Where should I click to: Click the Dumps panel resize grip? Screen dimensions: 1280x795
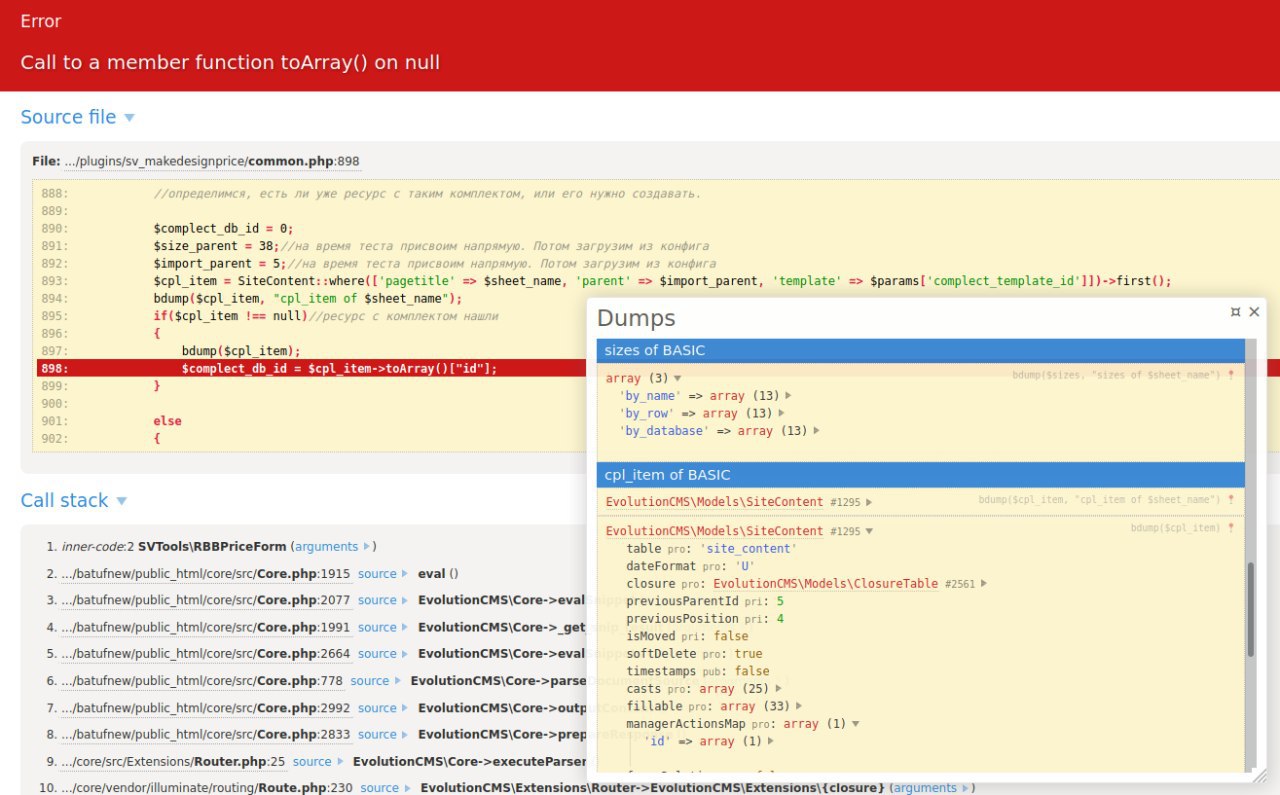[x=1259, y=775]
